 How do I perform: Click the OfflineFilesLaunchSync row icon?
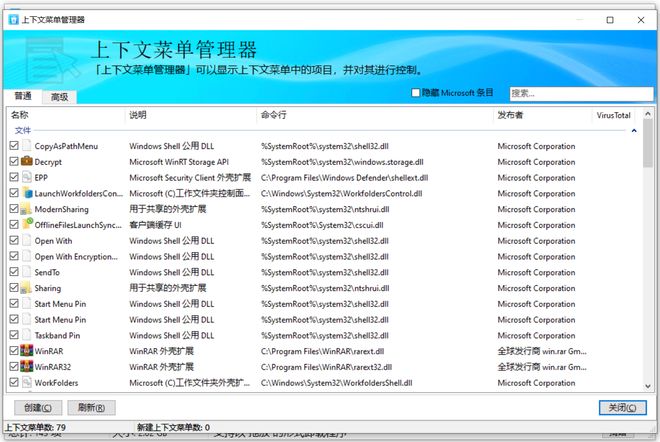point(27,224)
